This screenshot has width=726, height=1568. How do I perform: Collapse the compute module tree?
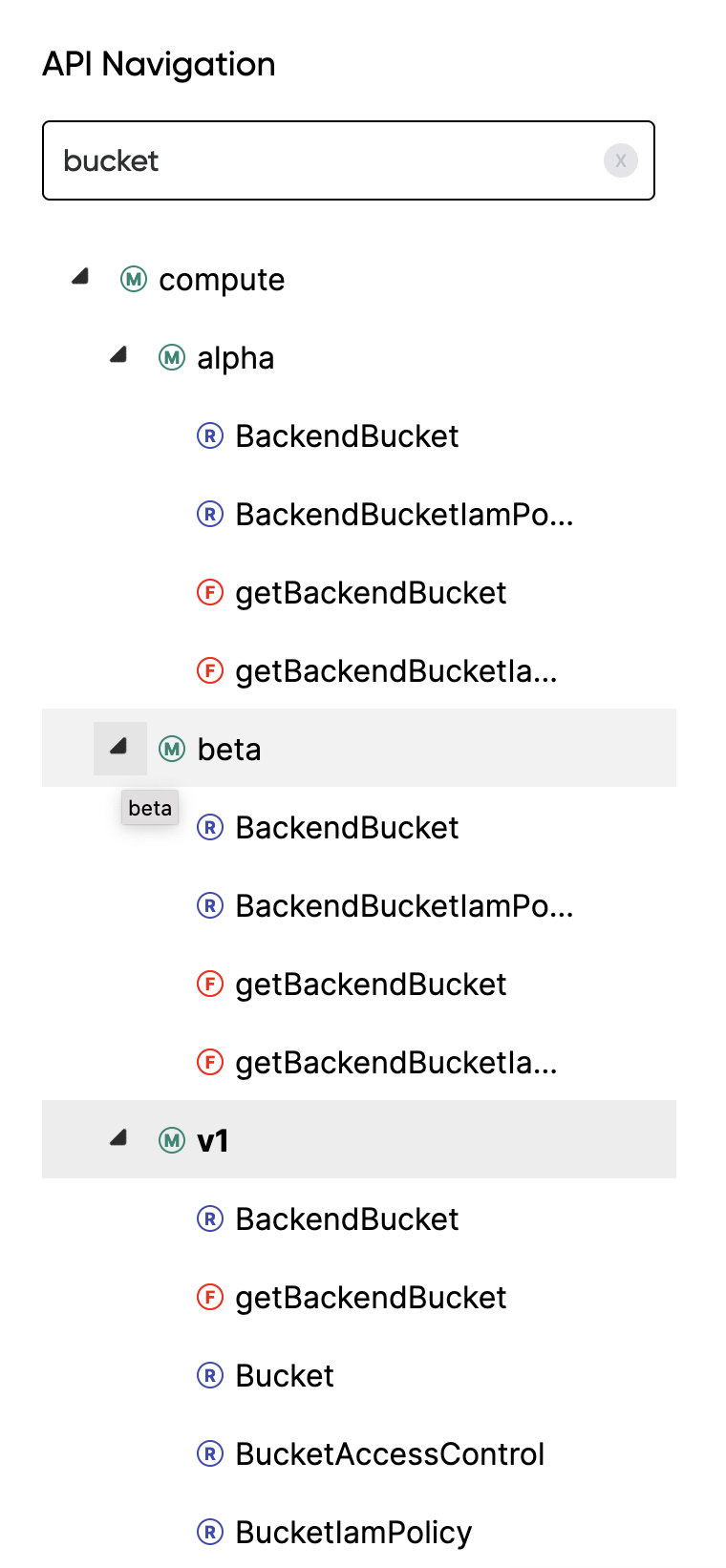tap(80, 277)
